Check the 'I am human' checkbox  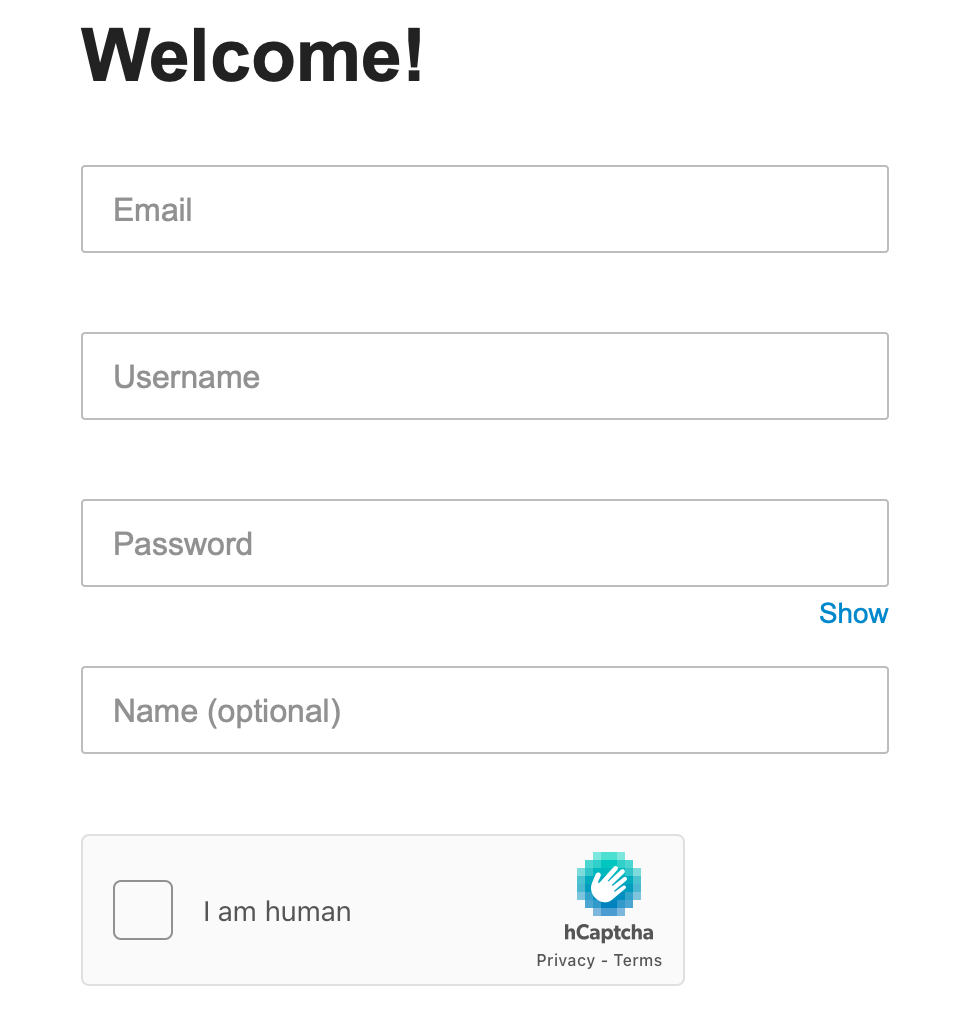point(143,910)
